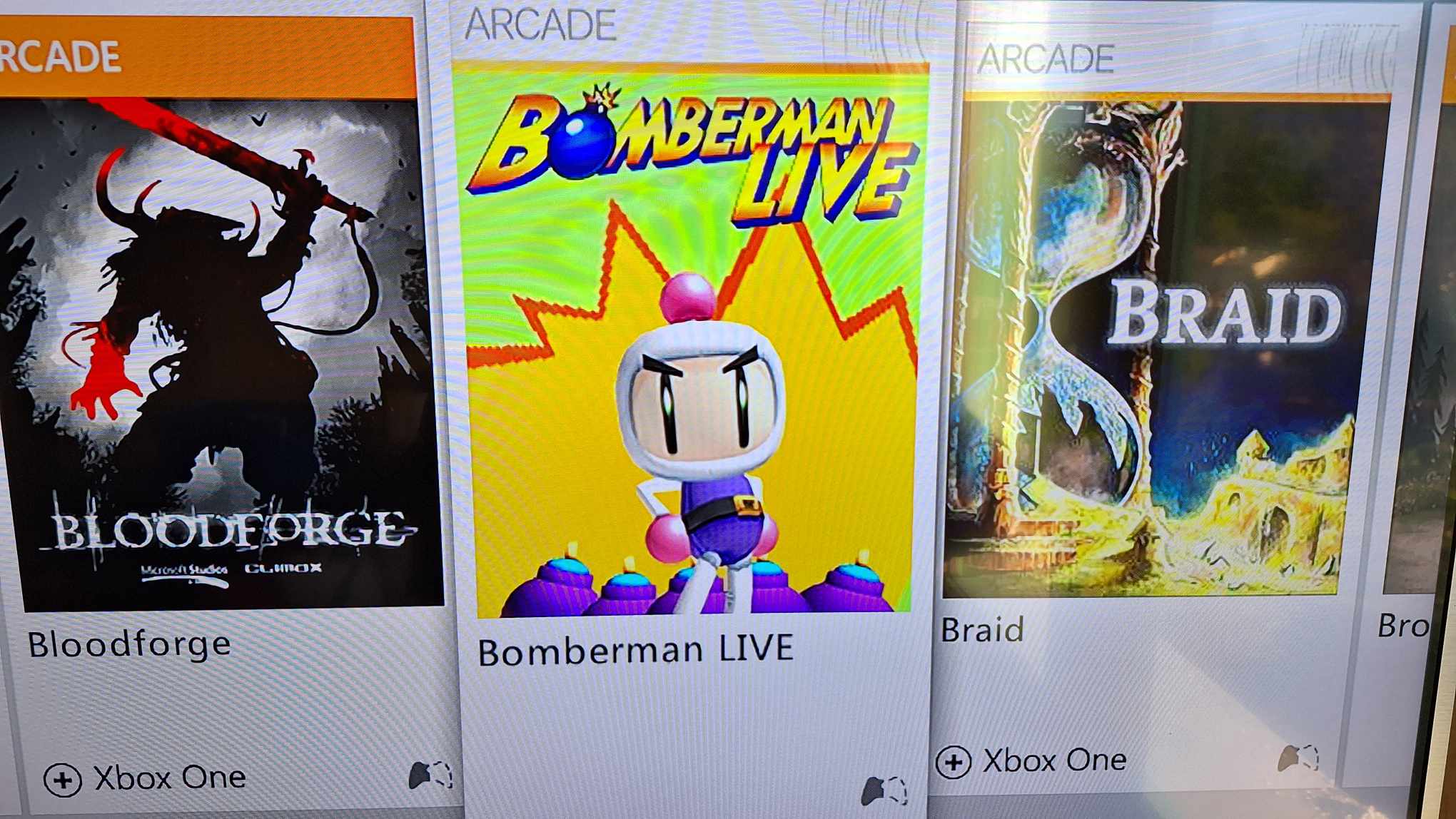
Task: Click the controller icon on Bomberman LIVE tile
Action: click(x=884, y=790)
